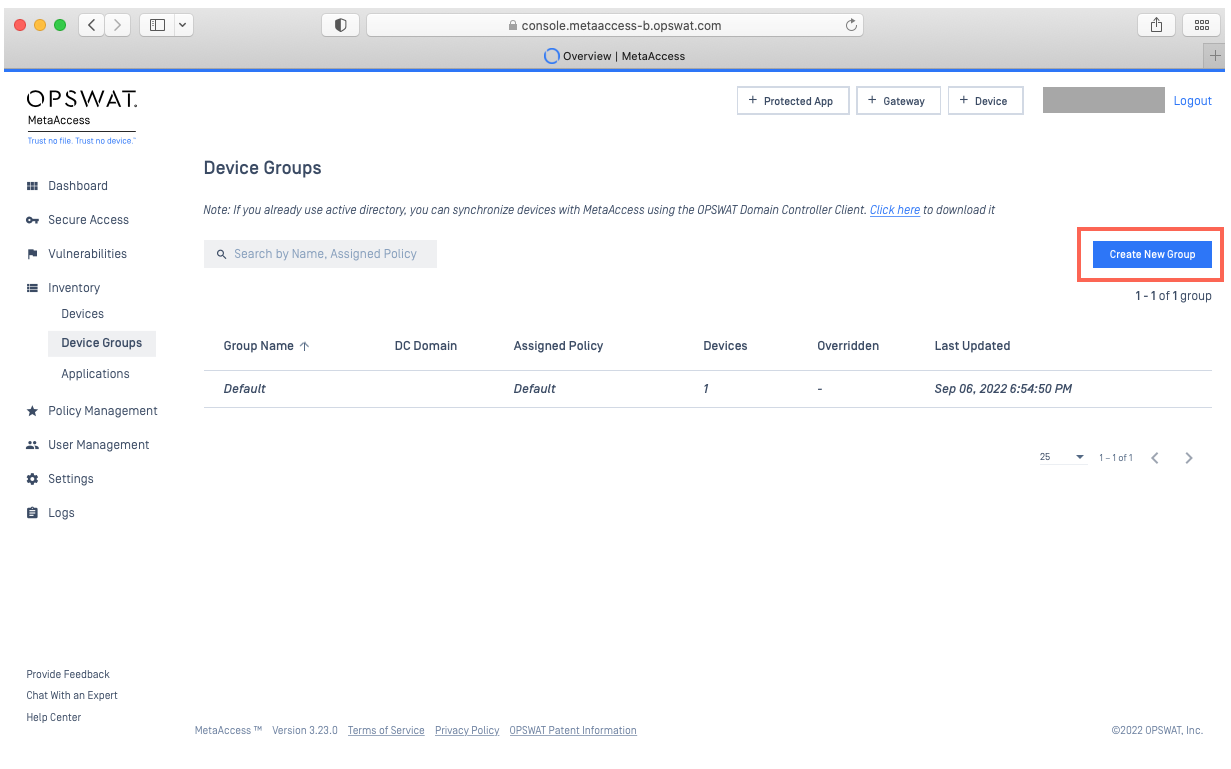Open Applications under Inventory
Viewport: 1231px width, 769px height.
tap(95, 374)
